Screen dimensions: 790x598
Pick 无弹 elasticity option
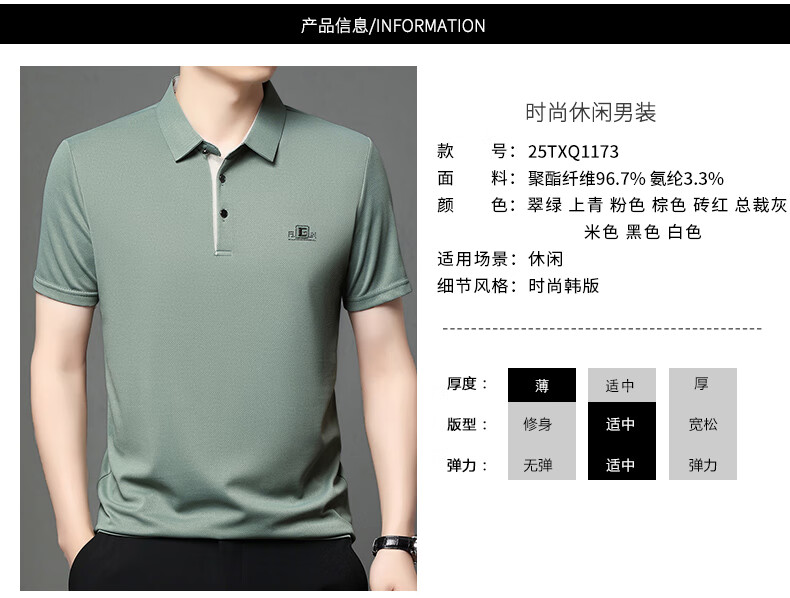542,463
